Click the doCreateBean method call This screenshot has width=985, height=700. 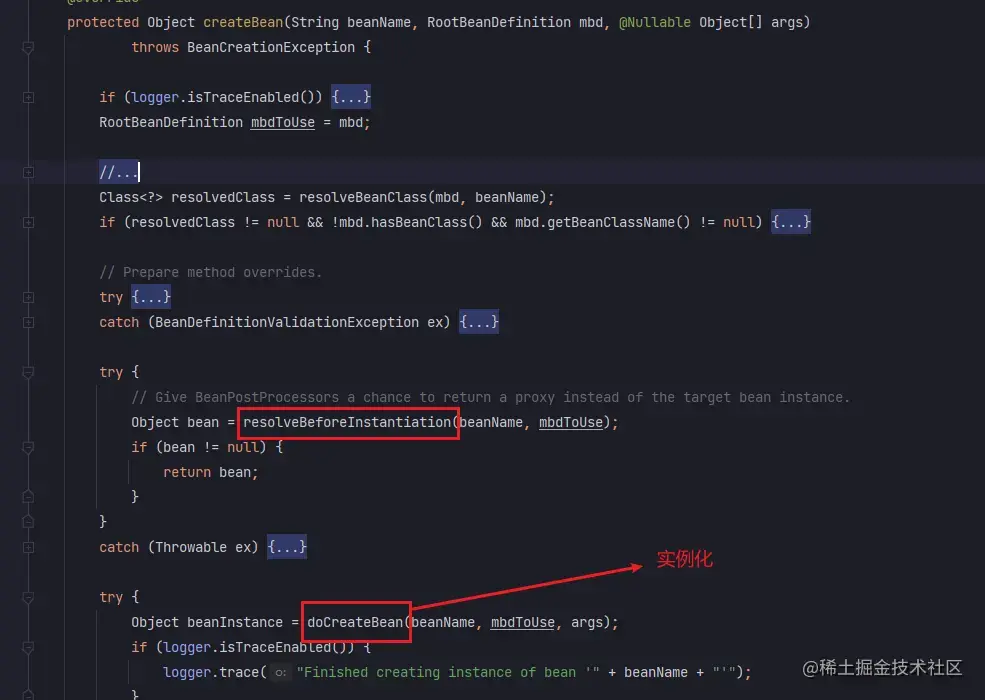(x=355, y=623)
